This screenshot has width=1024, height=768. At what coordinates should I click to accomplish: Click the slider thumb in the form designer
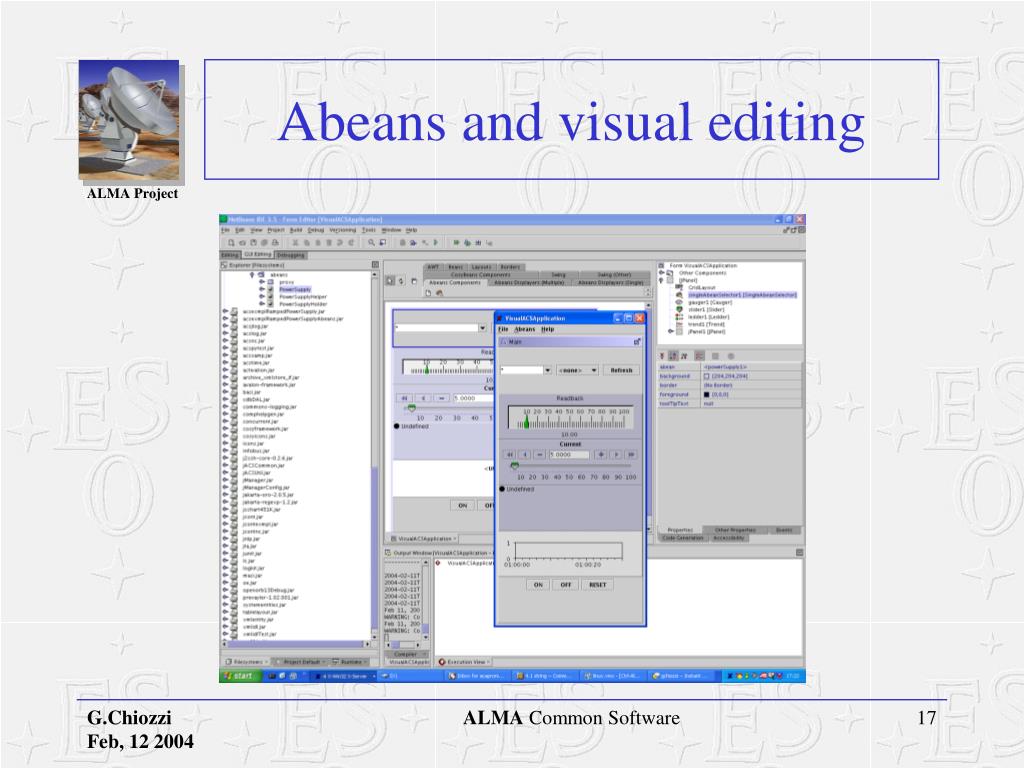point(411,408)
